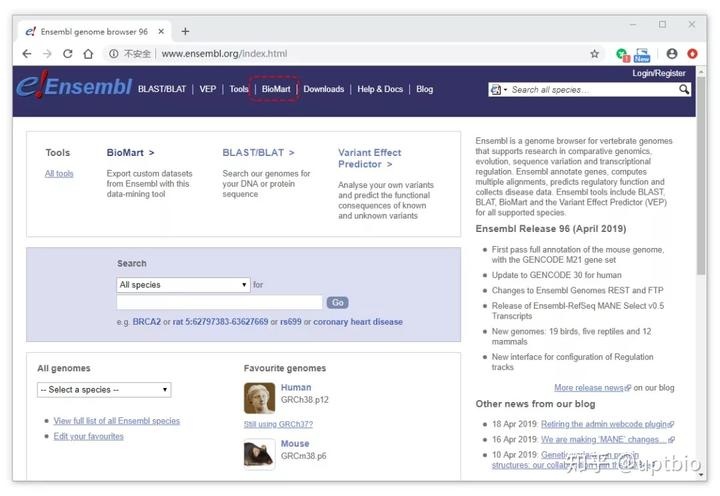Reload the page with refresh icon

[x=68, y=54]
